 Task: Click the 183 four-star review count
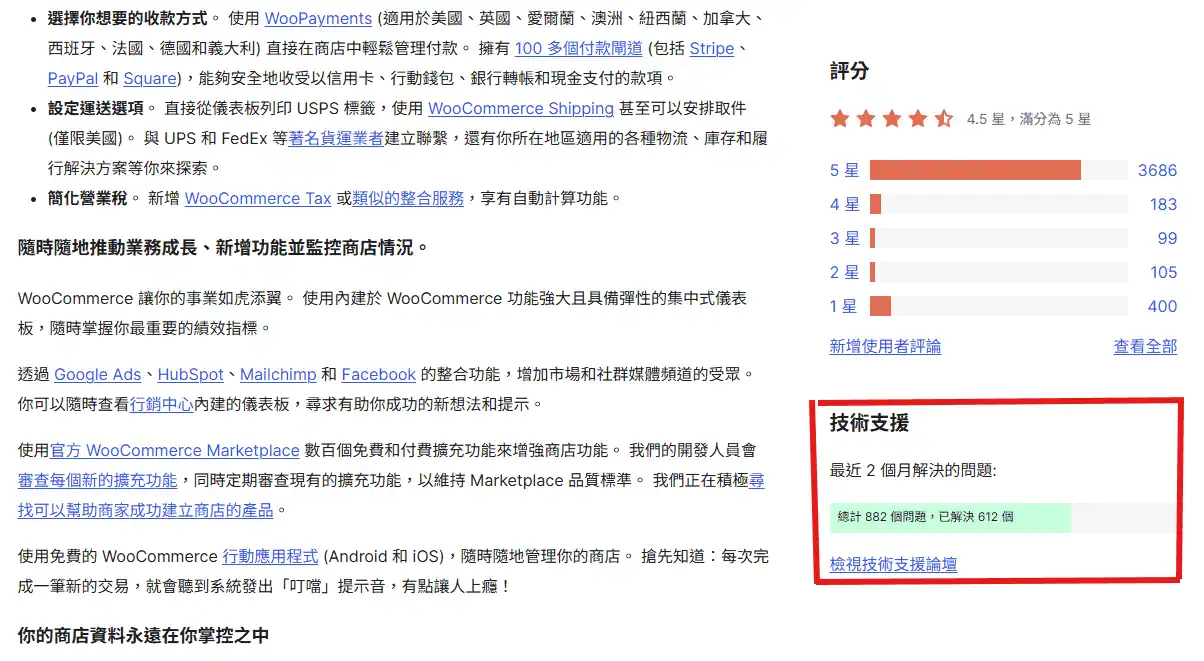[1163, 204]
